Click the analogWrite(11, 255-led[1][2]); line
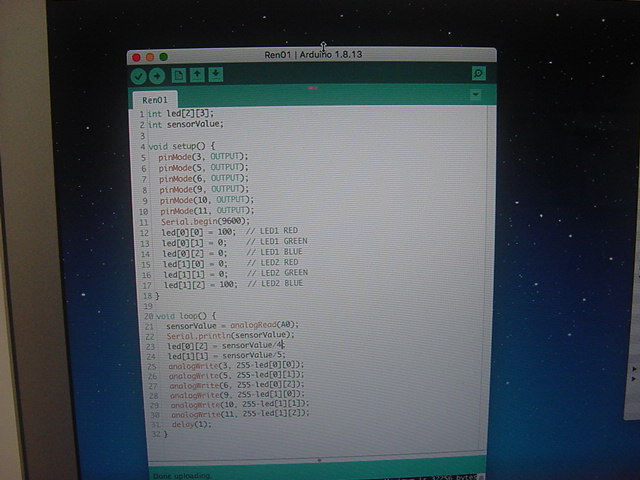This screenshot has height=480, width=640. pos(240,414)
